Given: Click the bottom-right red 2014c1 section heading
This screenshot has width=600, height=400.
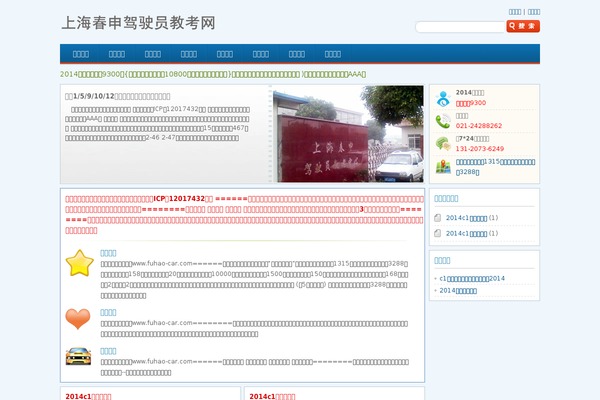Looking at the screenshot, I should (272, 396).
